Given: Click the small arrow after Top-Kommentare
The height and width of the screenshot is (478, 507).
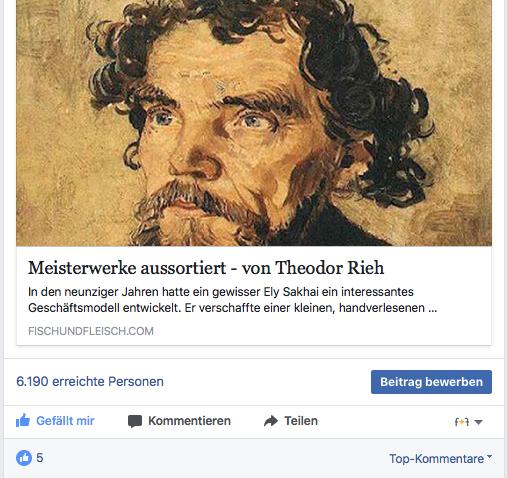Looking at the screenshot, I should tap(489, 456).
